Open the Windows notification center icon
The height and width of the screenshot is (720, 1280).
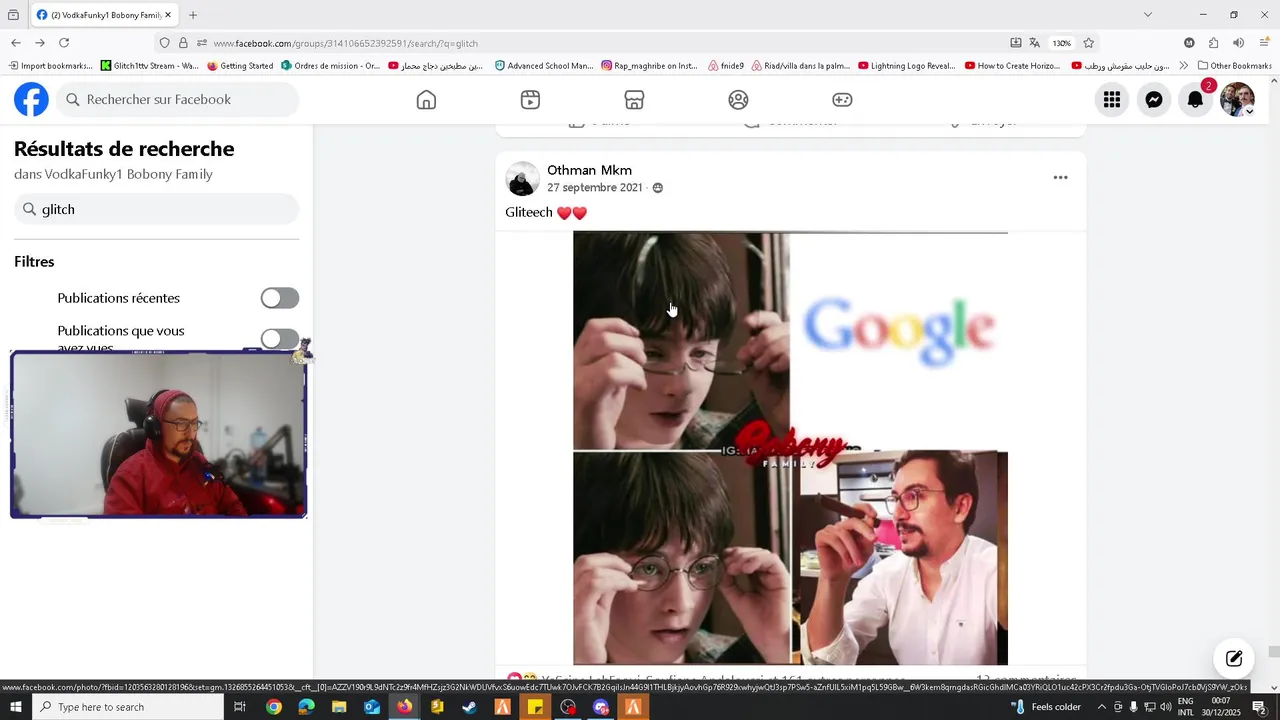tap(1259, 707)
